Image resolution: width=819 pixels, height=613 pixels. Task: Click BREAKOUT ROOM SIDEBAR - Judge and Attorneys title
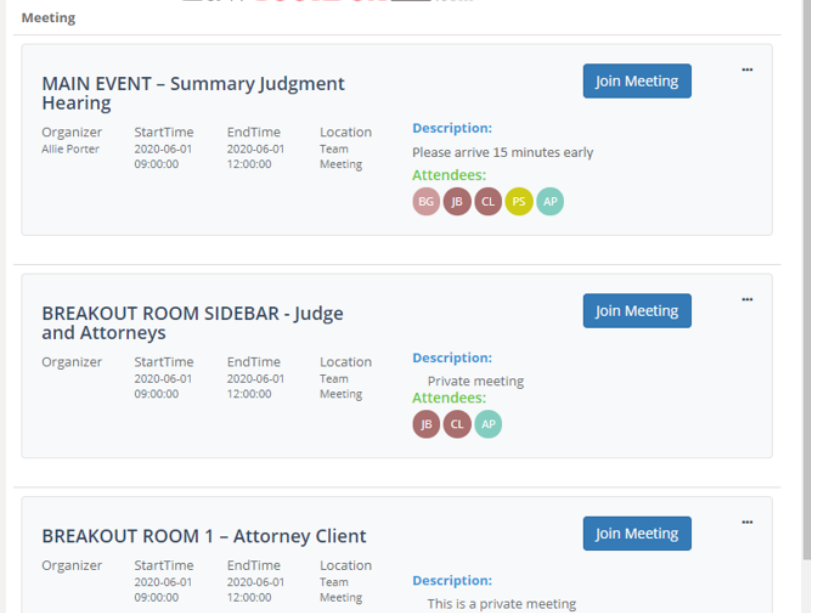[192, 323]
